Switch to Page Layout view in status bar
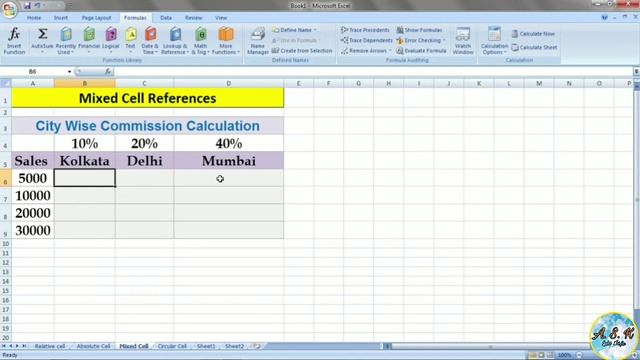This screenshot has height=360, width=640. click(x=542, y=355)
